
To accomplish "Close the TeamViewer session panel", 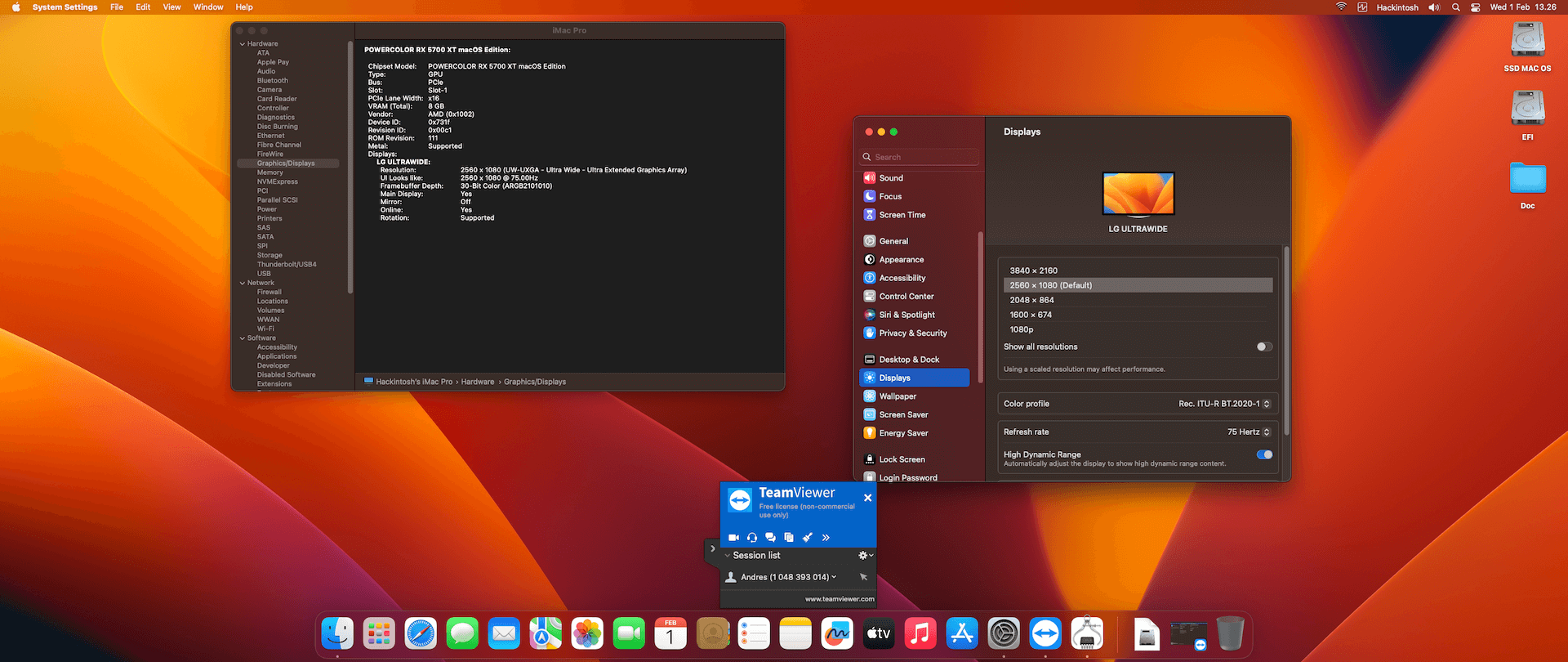I will 867,498.
